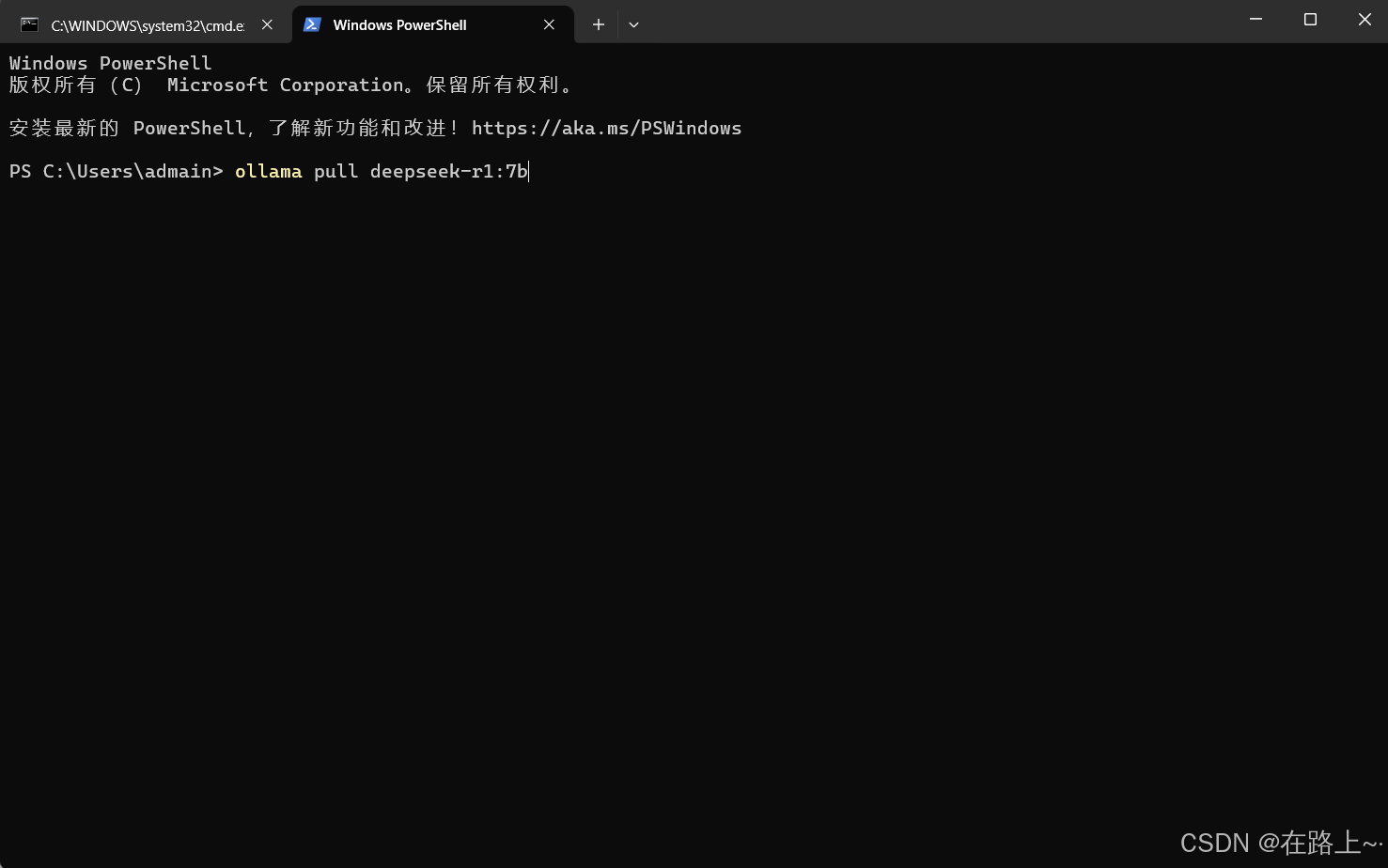Image resolution: width=1388 pixels, height=868 pixels.
Task: Click the 'PS C:\Users\admain>' prompt
Action: click(117, 171)
